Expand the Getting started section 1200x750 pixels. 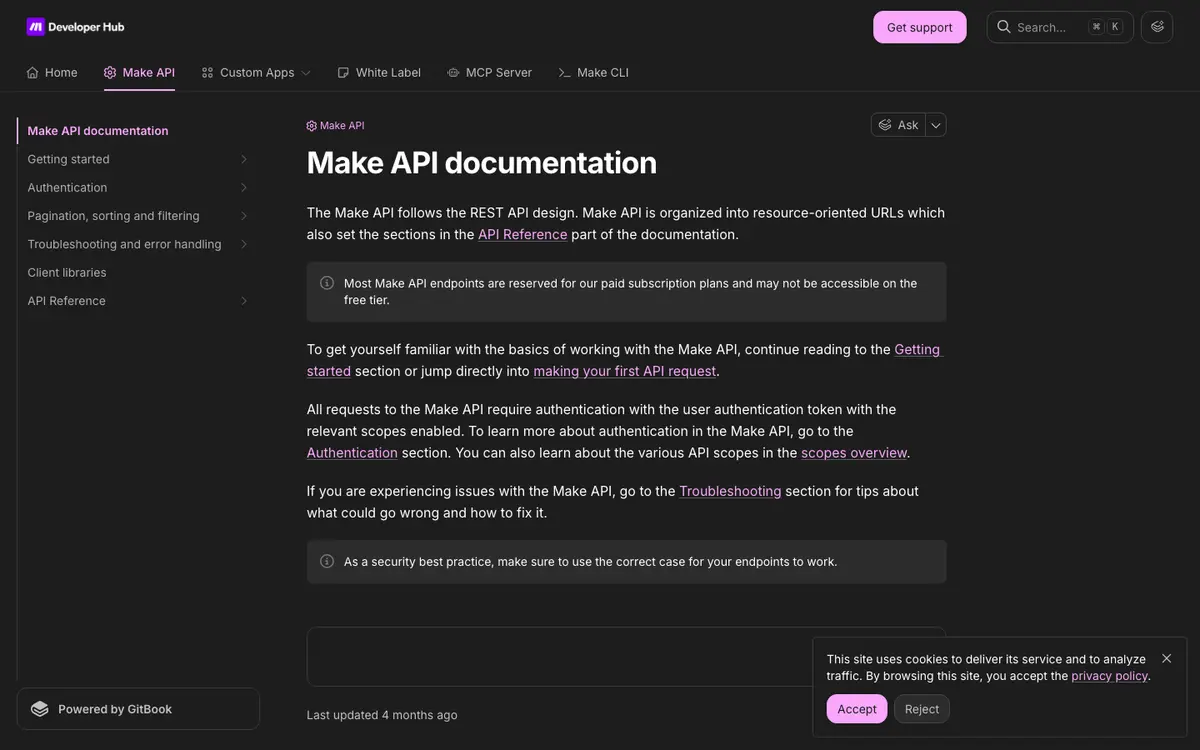point(244,159)
